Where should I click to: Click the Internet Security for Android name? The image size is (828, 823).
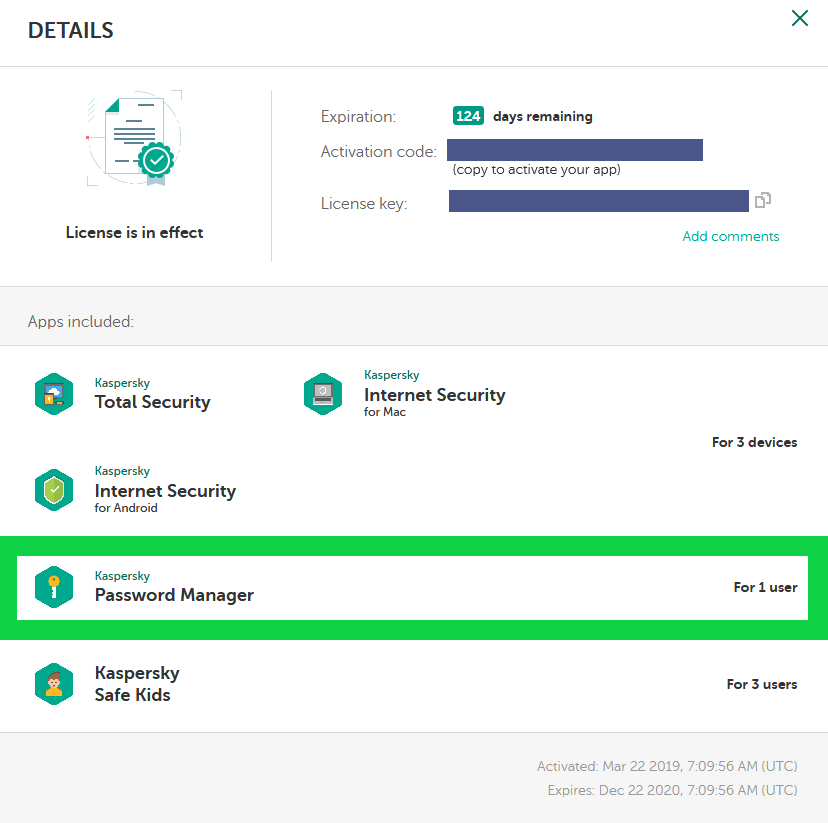(x=165, y=490)
